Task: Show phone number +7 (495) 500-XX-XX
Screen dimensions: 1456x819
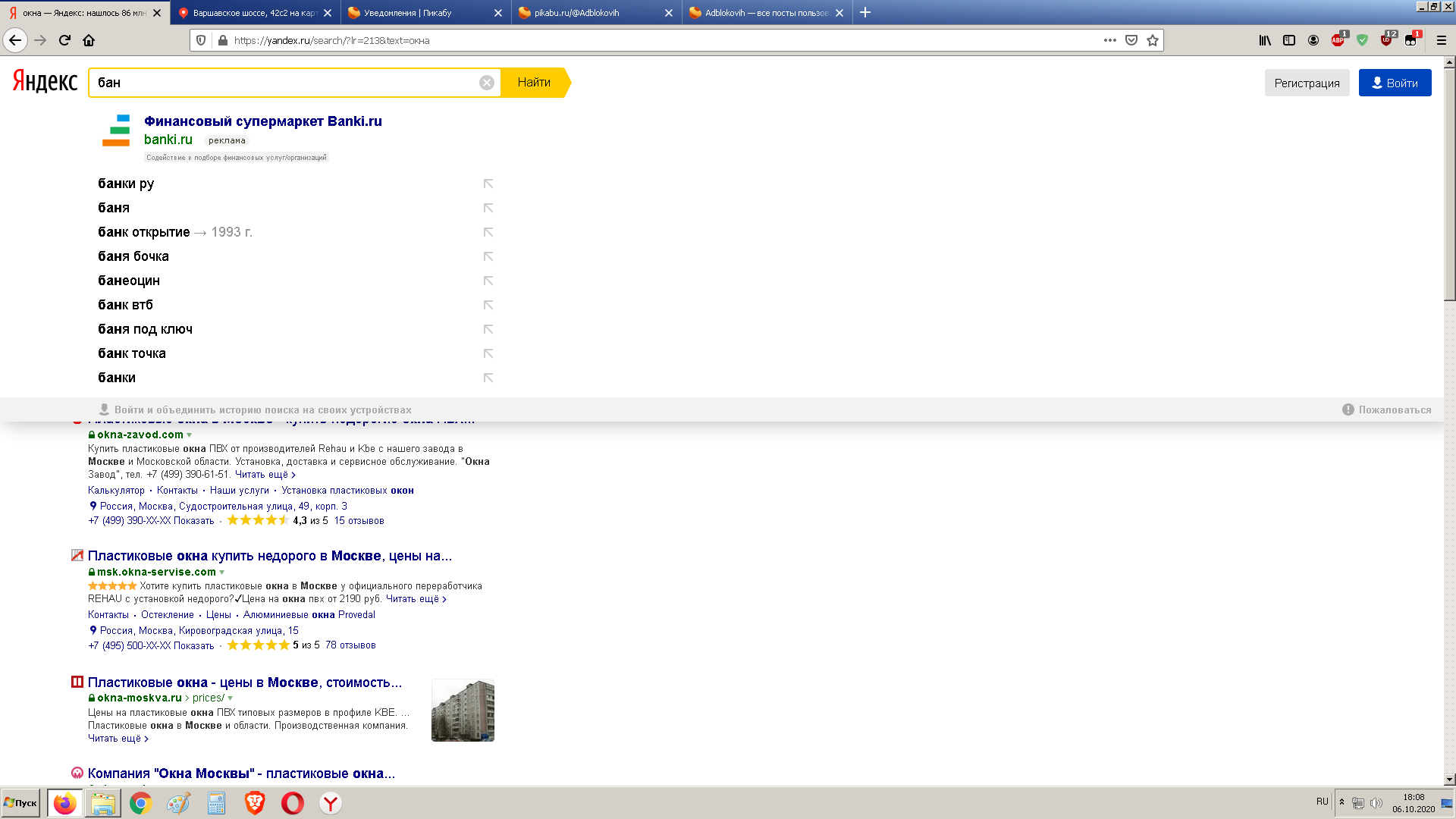Action: pos(151,646)
